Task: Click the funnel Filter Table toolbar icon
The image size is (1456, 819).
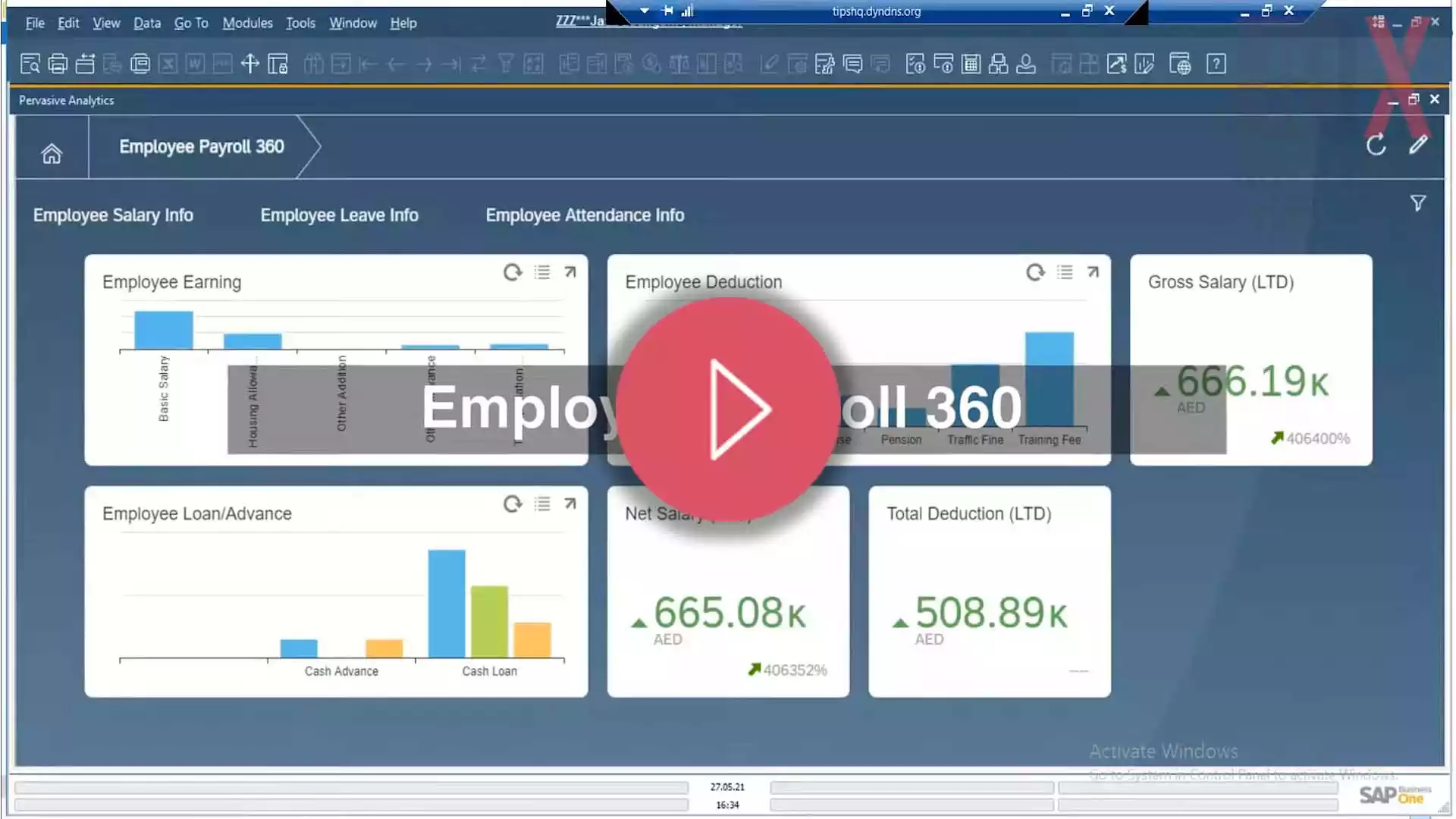Action: (x=506, y=64)
